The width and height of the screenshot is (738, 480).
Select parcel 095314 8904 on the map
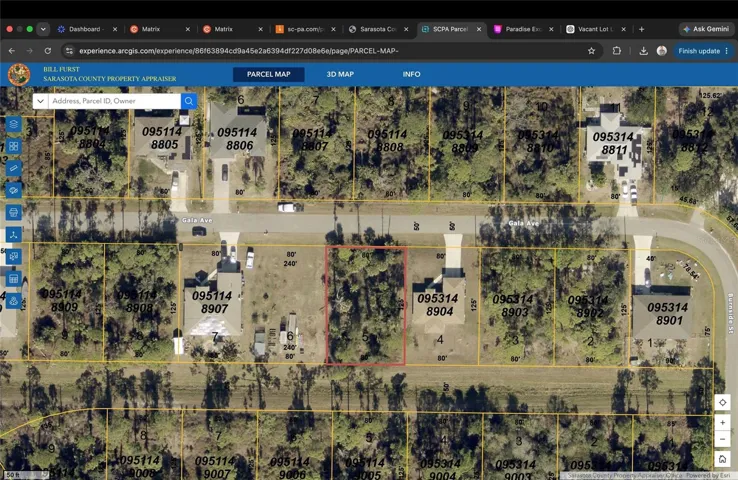tap(438, 304)
